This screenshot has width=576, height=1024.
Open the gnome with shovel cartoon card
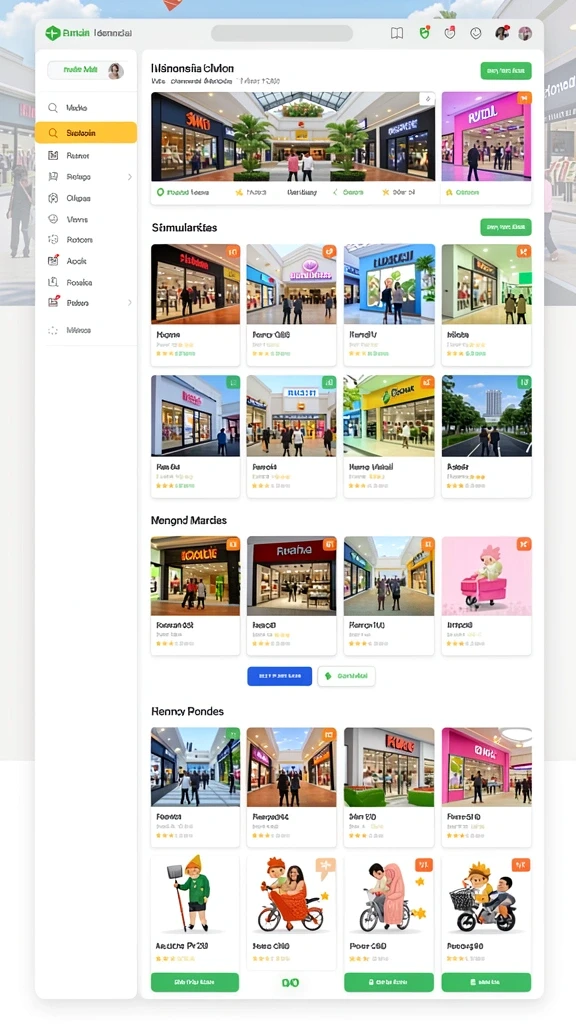(x=195, y=911)
